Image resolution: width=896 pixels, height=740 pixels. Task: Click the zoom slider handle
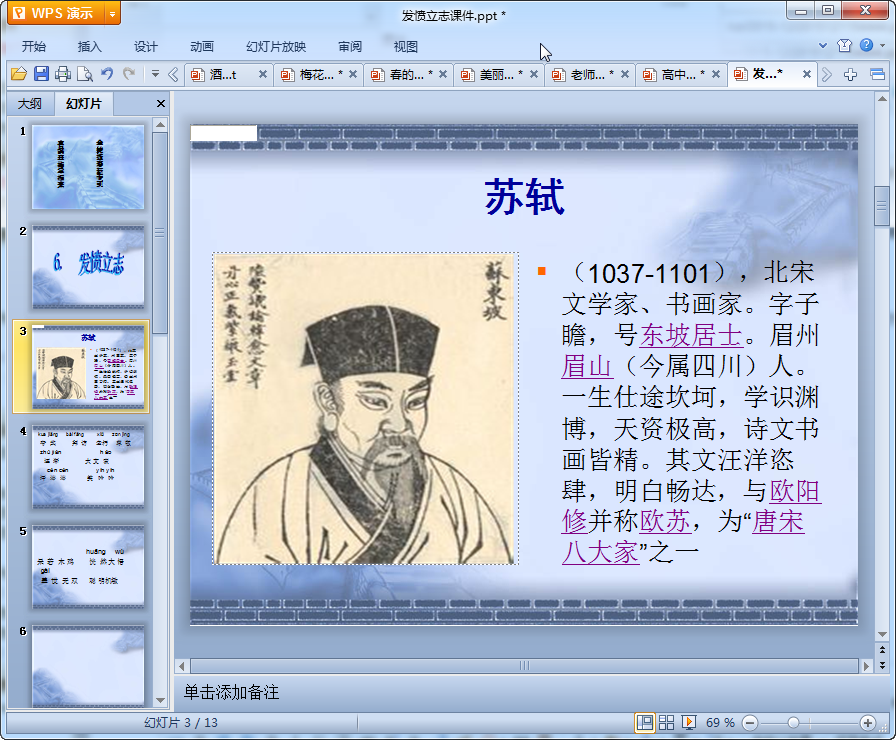[x=793, y=723]
